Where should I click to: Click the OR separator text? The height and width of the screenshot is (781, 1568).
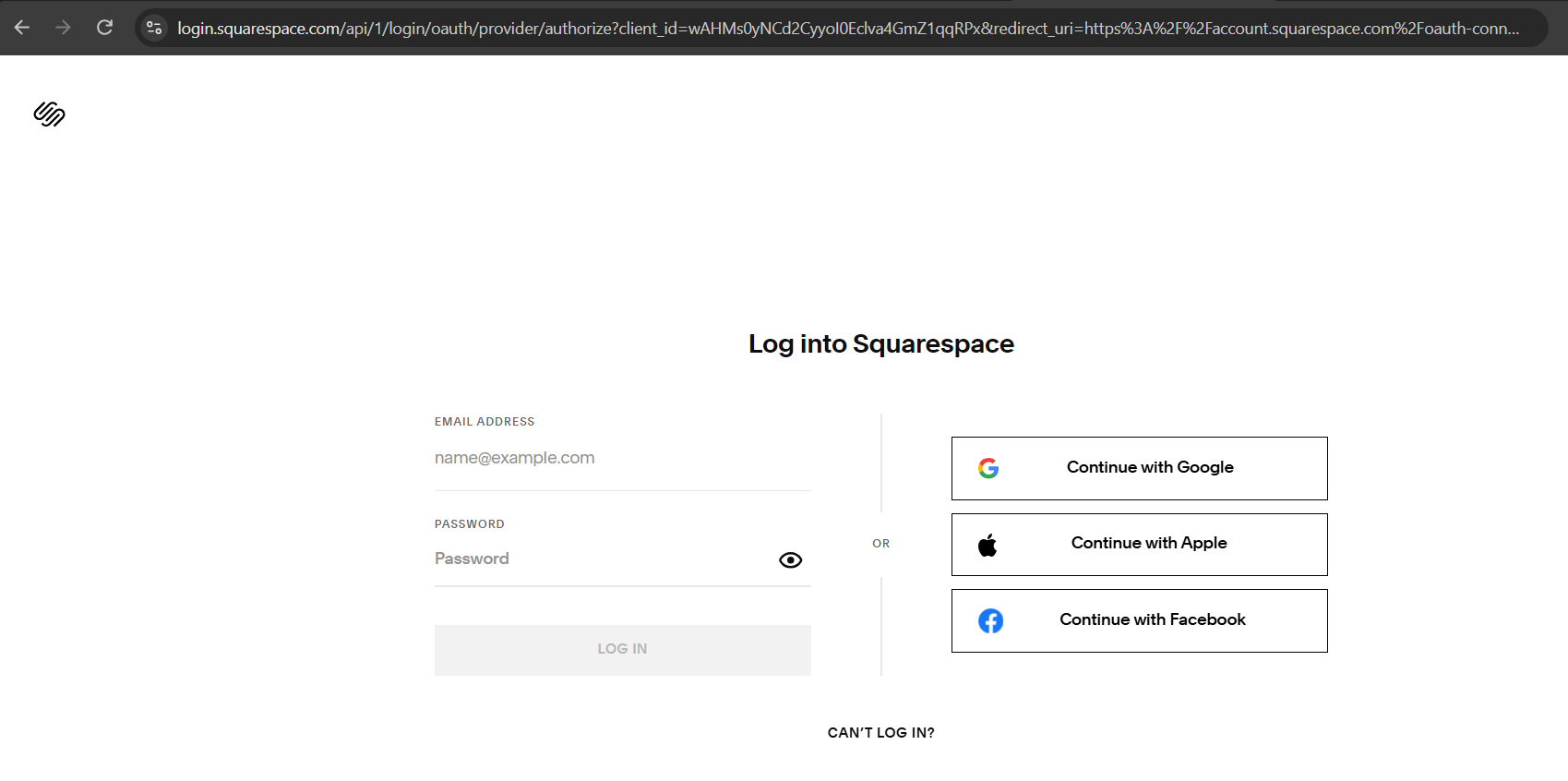tap(880, 544)
